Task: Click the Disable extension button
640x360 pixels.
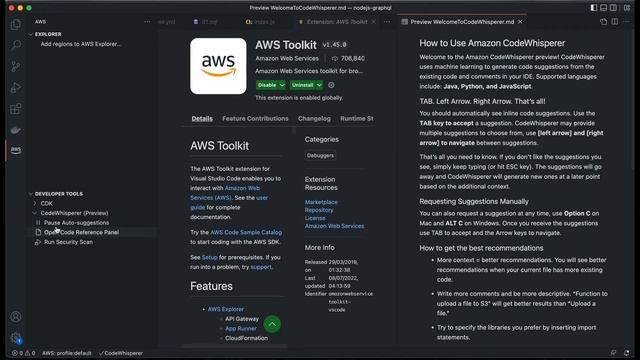Action: pyautogui.click(x=267, y=85)
